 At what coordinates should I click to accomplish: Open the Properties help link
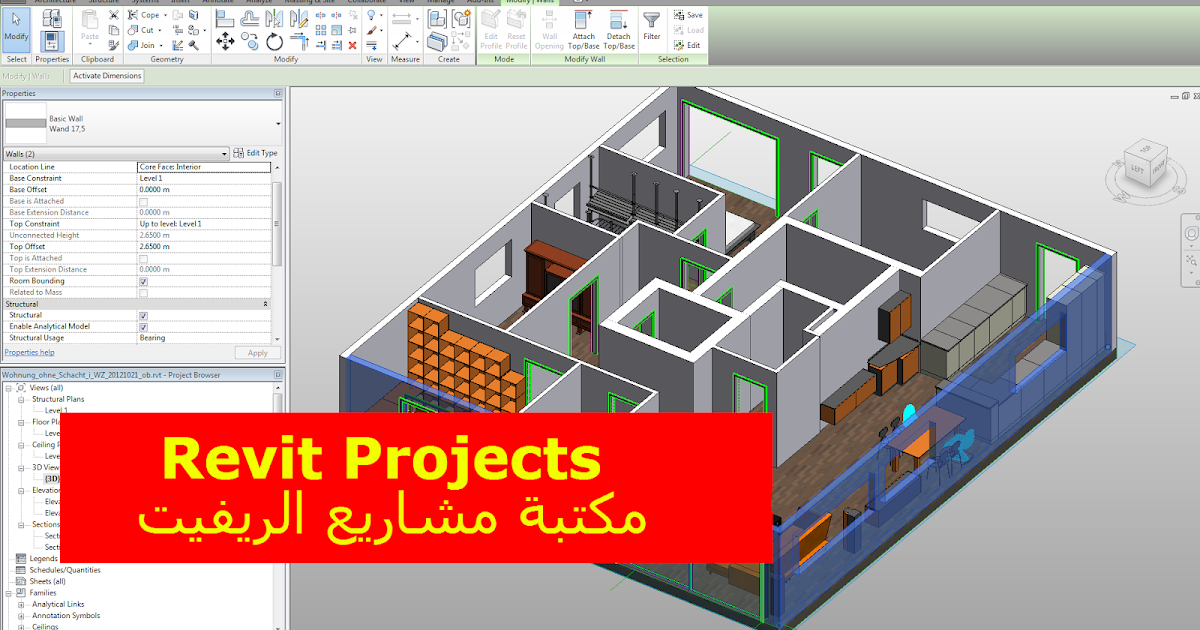[x=29, y=353]
